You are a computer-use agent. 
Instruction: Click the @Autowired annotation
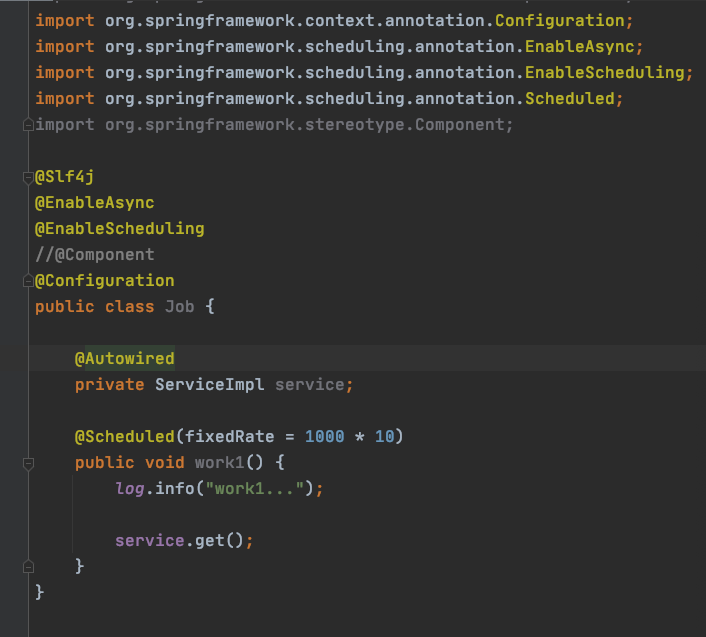125,359
